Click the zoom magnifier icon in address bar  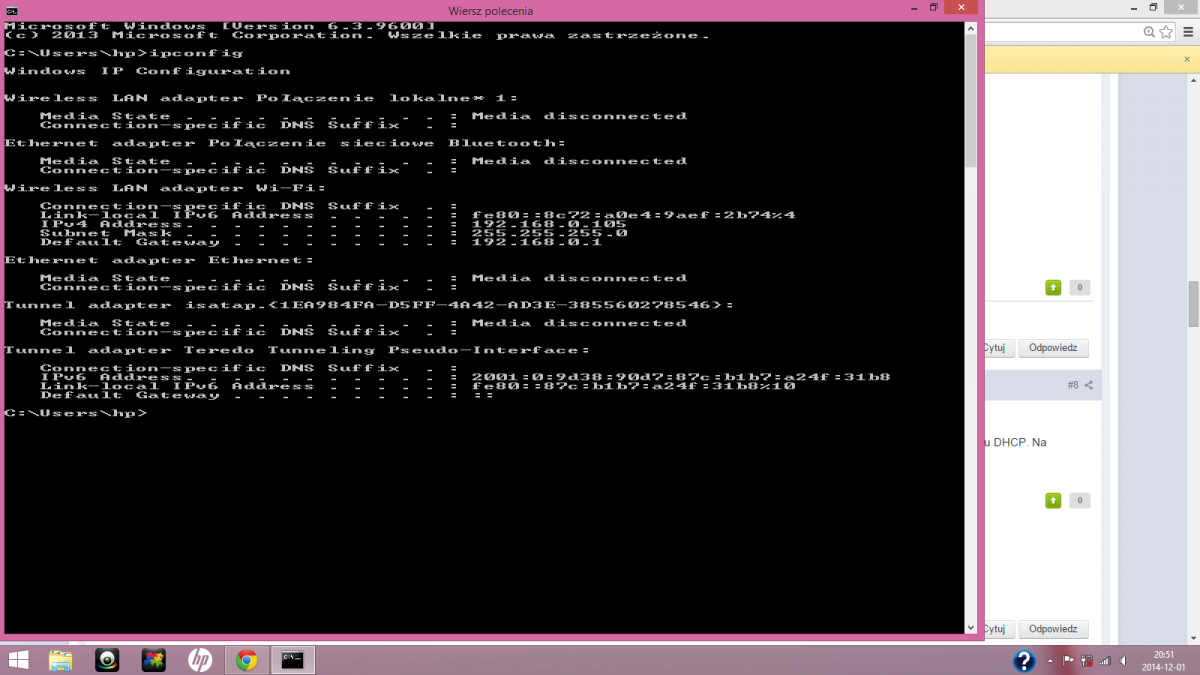pyautogui.click(x=1149, y=32)
